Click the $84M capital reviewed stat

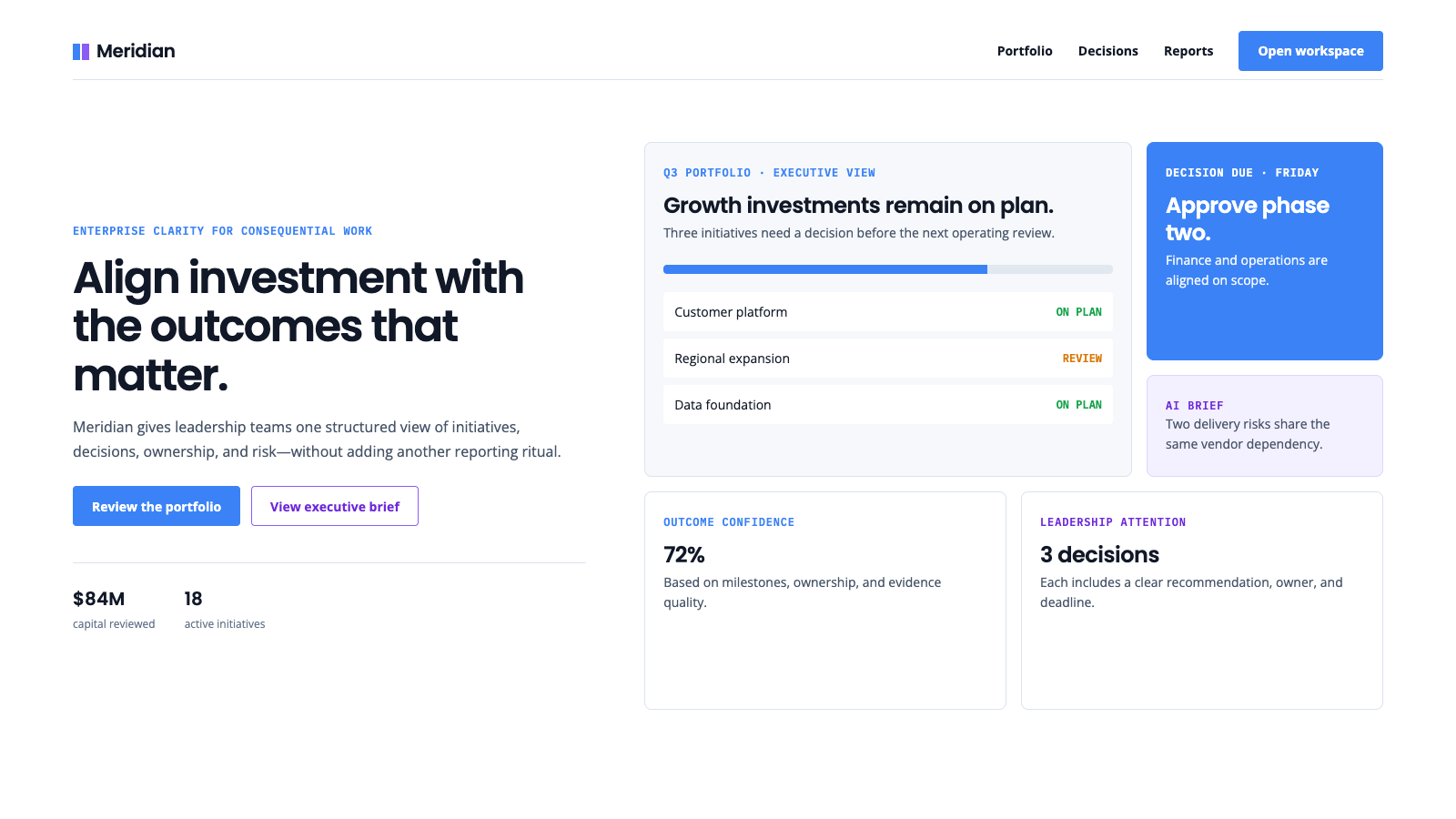coord(114,610)
